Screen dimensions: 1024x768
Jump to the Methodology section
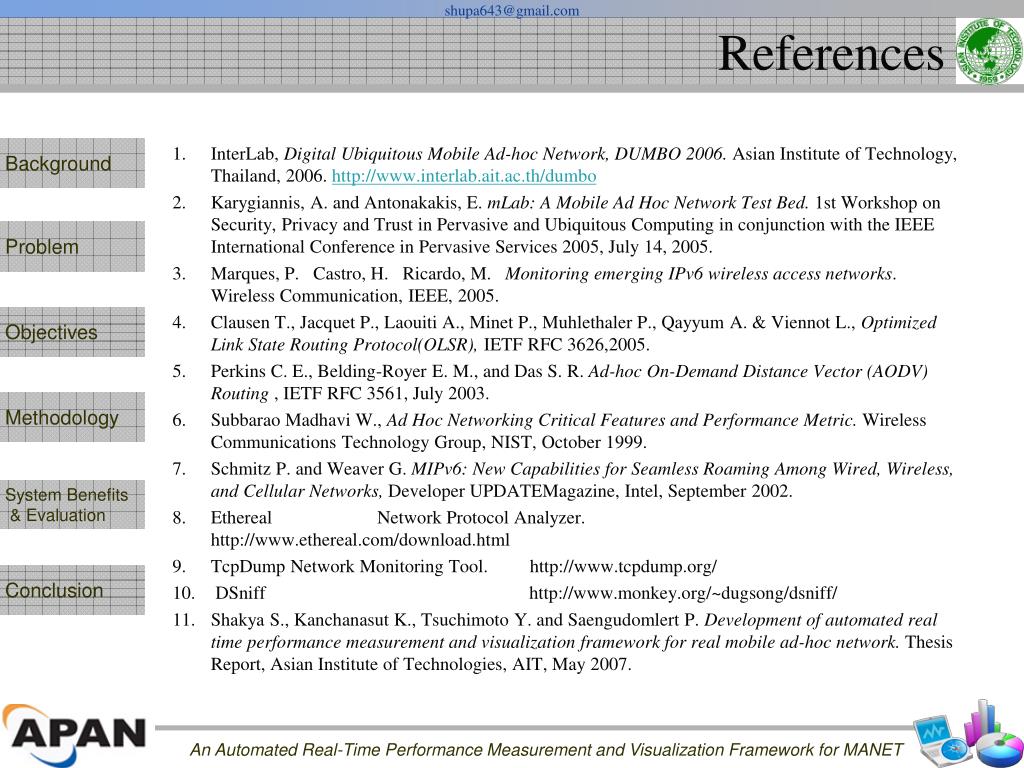(72, 417)
